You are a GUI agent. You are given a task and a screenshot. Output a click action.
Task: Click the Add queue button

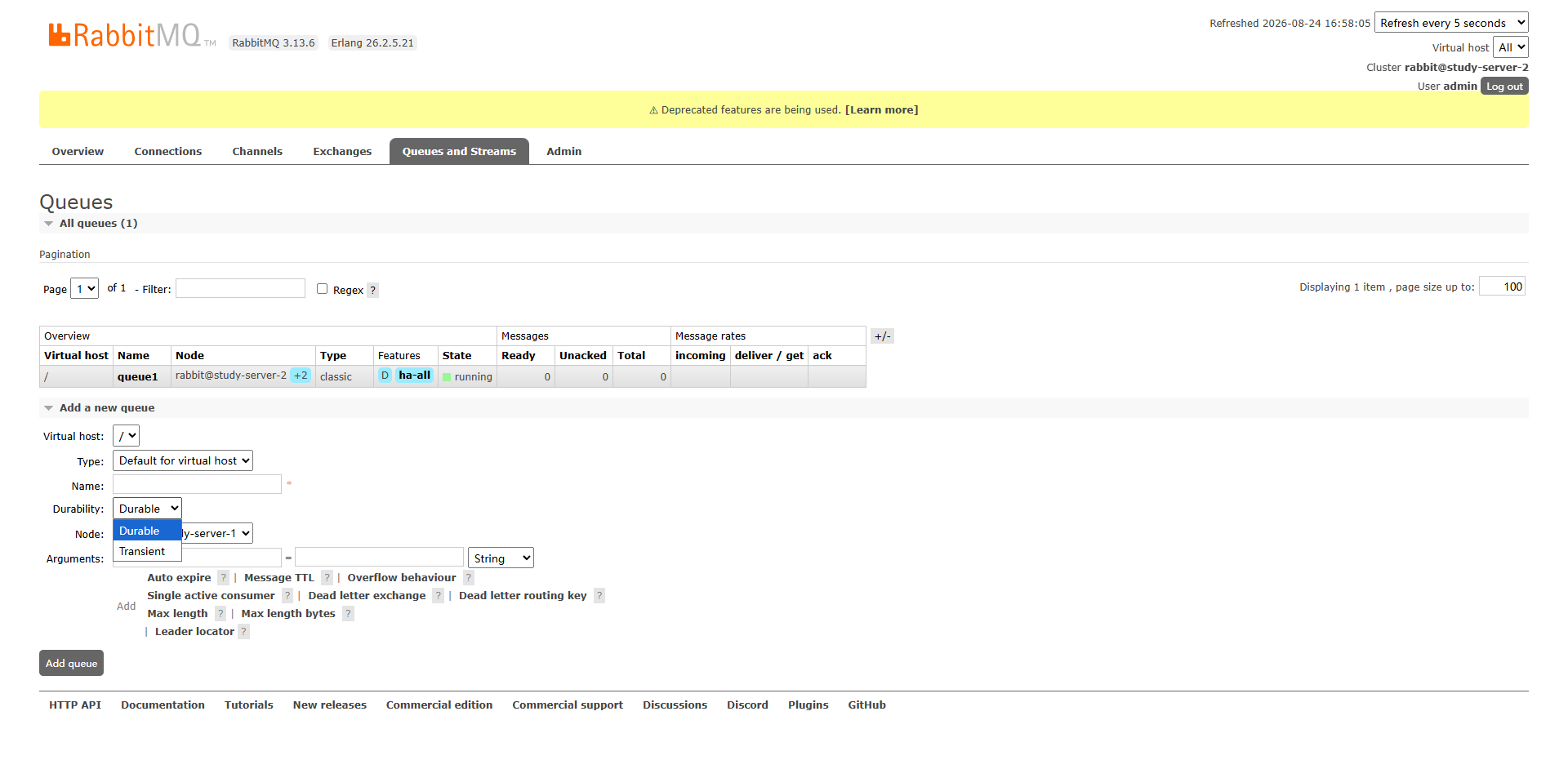coord(71,663)
